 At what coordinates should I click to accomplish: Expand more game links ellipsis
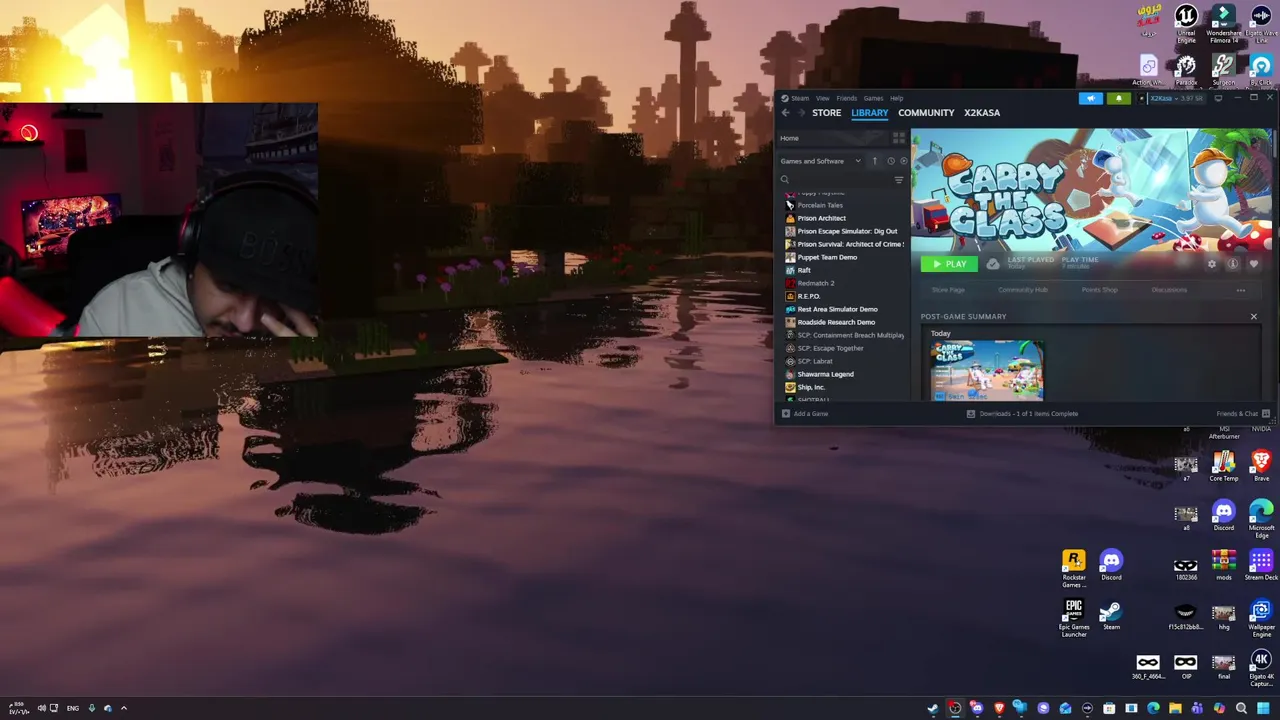(x=1241, y=290)
